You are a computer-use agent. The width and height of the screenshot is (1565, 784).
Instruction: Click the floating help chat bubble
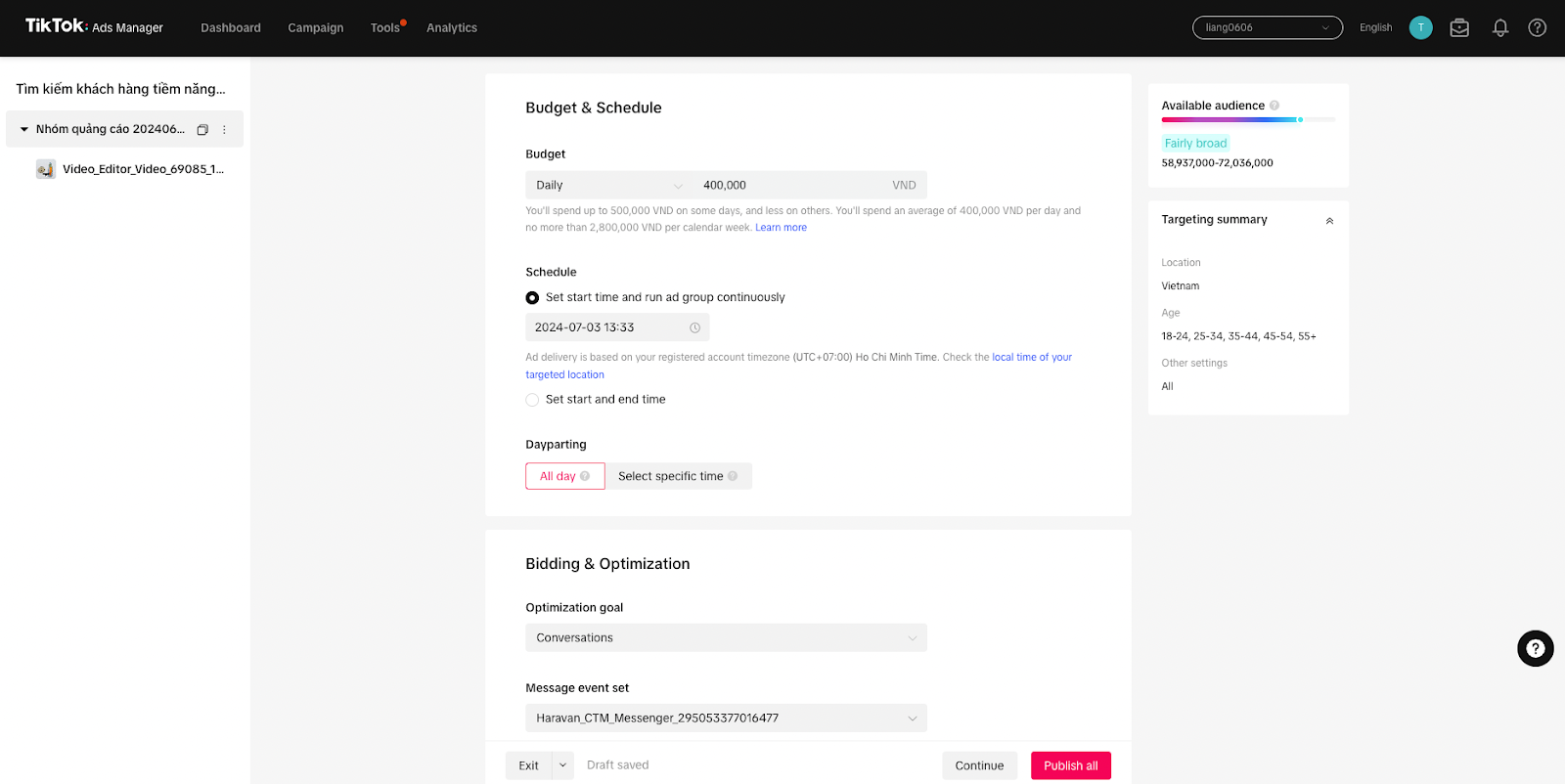tap(1535, 648)
